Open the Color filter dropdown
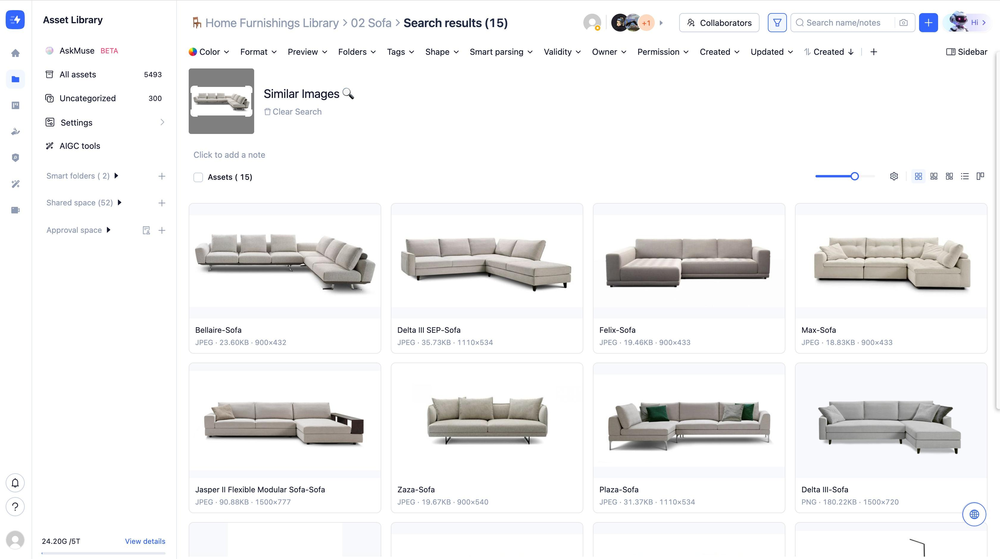The width and height of the screenshot is (1000, 559). point(209,52)
